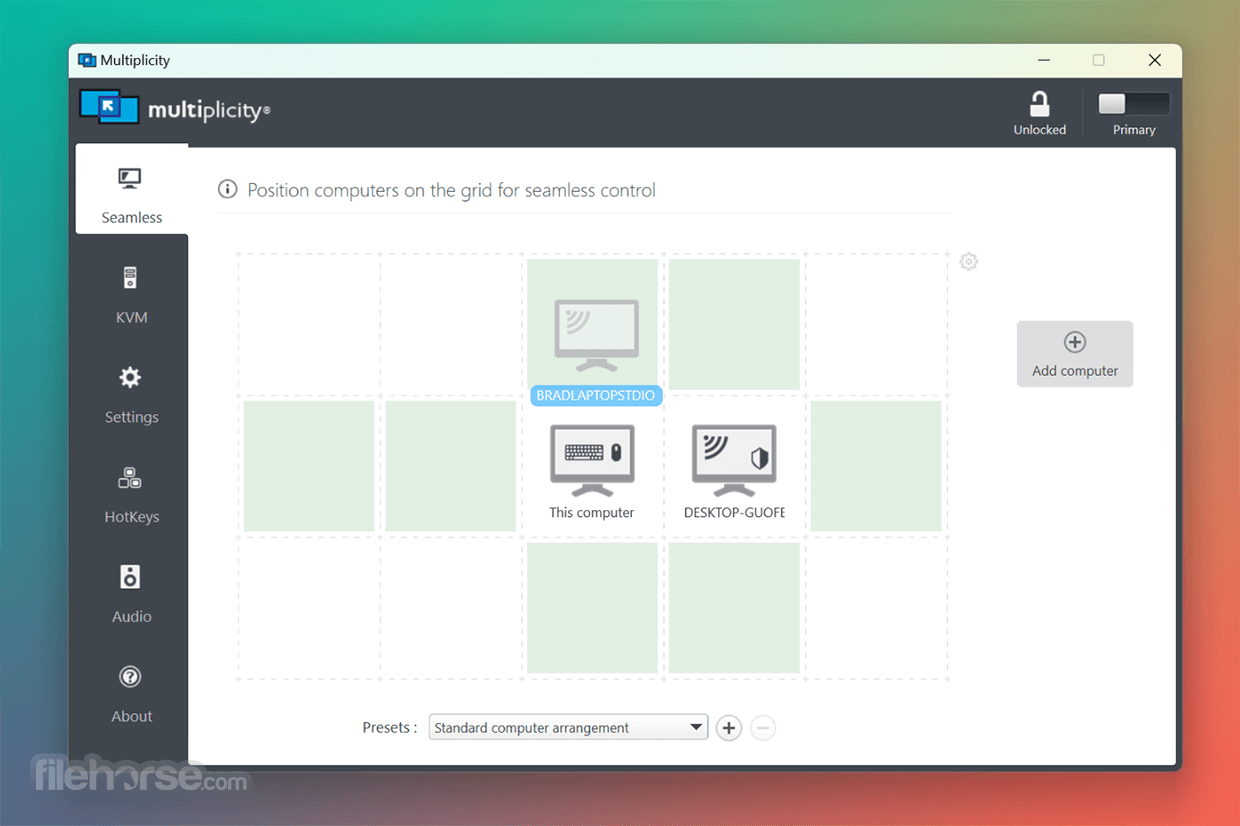Open the Settings tab
This screenshot has width=1240, height=826.
[x=131, y=394]
